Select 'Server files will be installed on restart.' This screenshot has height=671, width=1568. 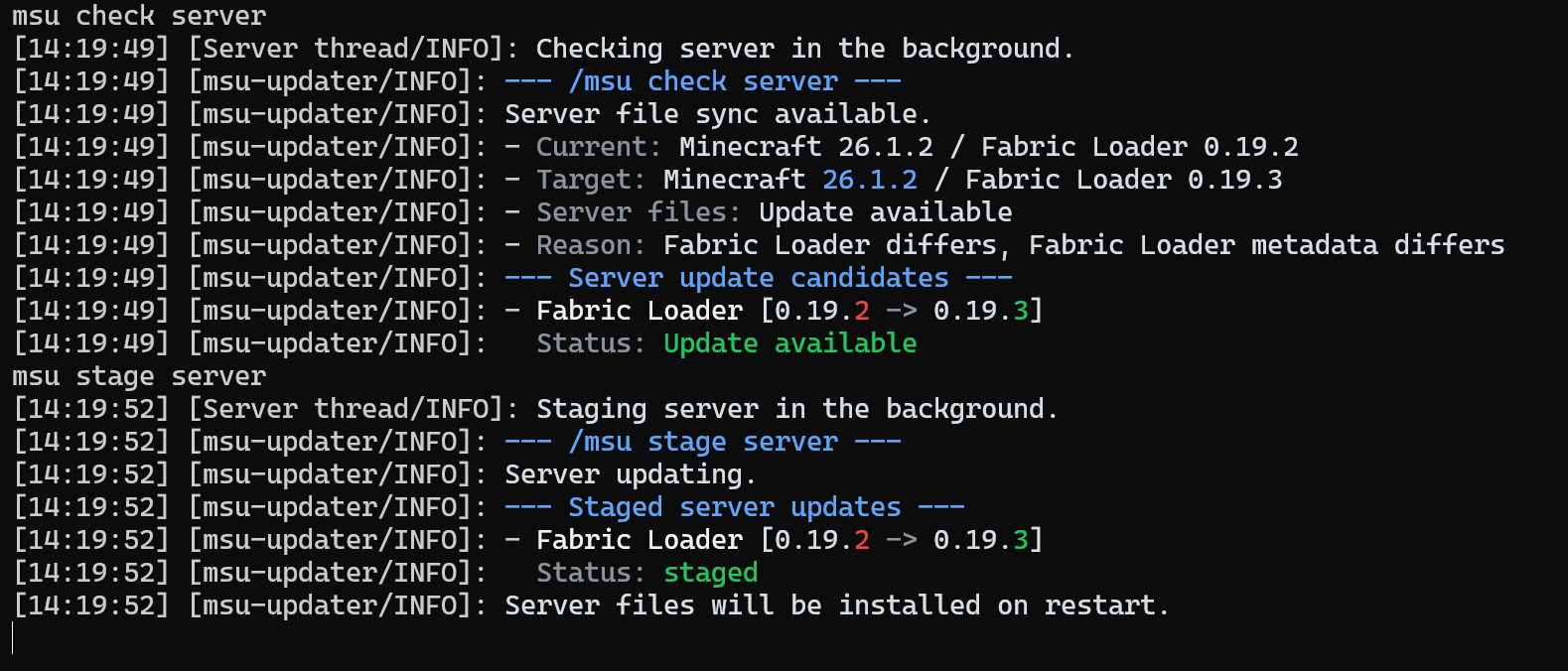pos(837,605)
